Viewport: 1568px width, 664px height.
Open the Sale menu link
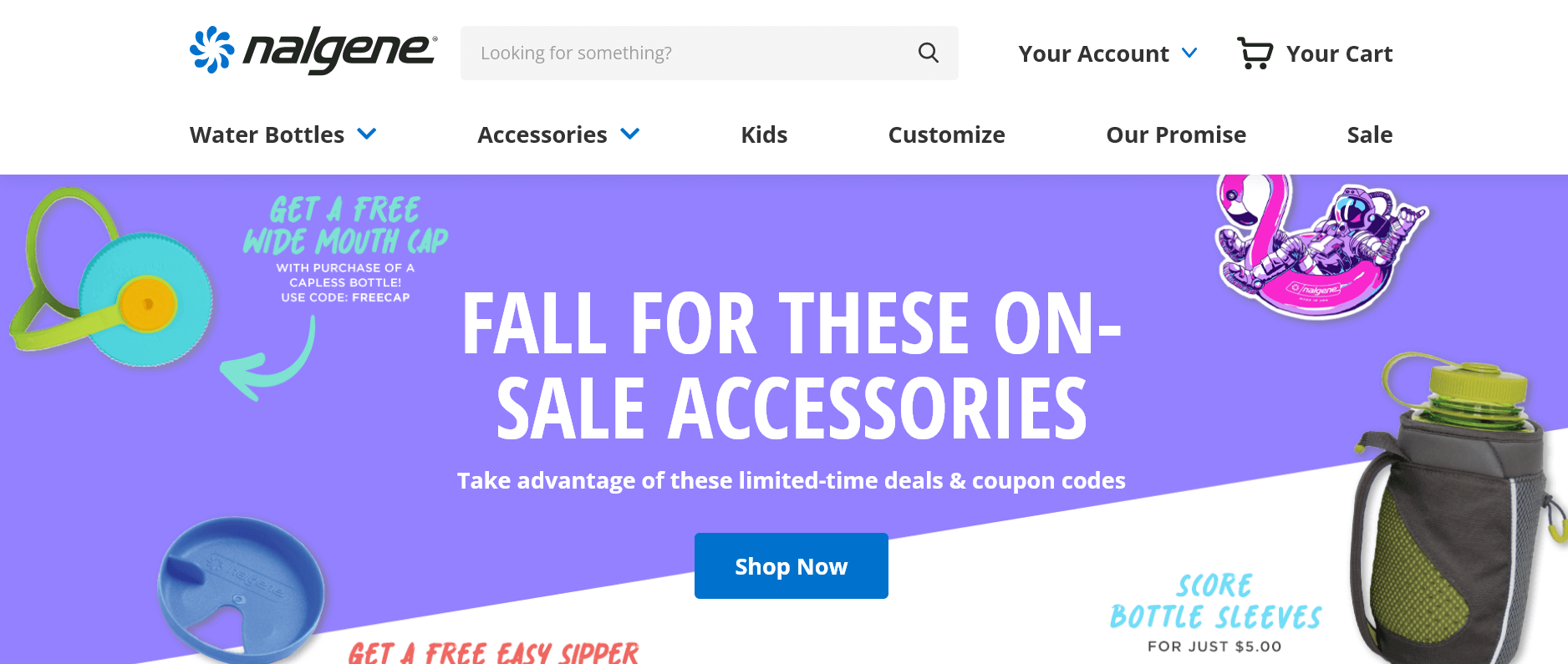1369,134
